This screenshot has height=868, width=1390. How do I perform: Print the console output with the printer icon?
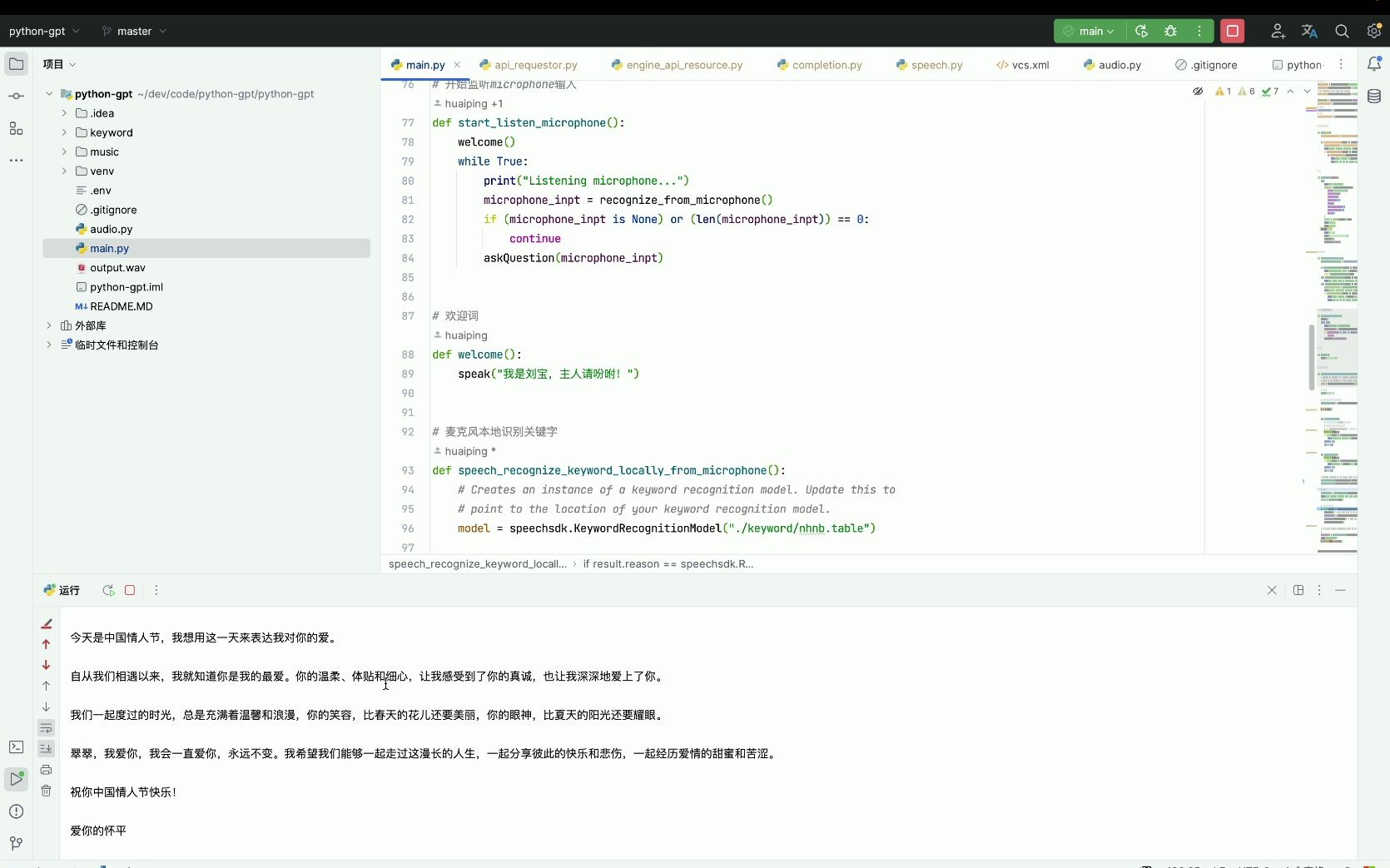tap(46, 770)
